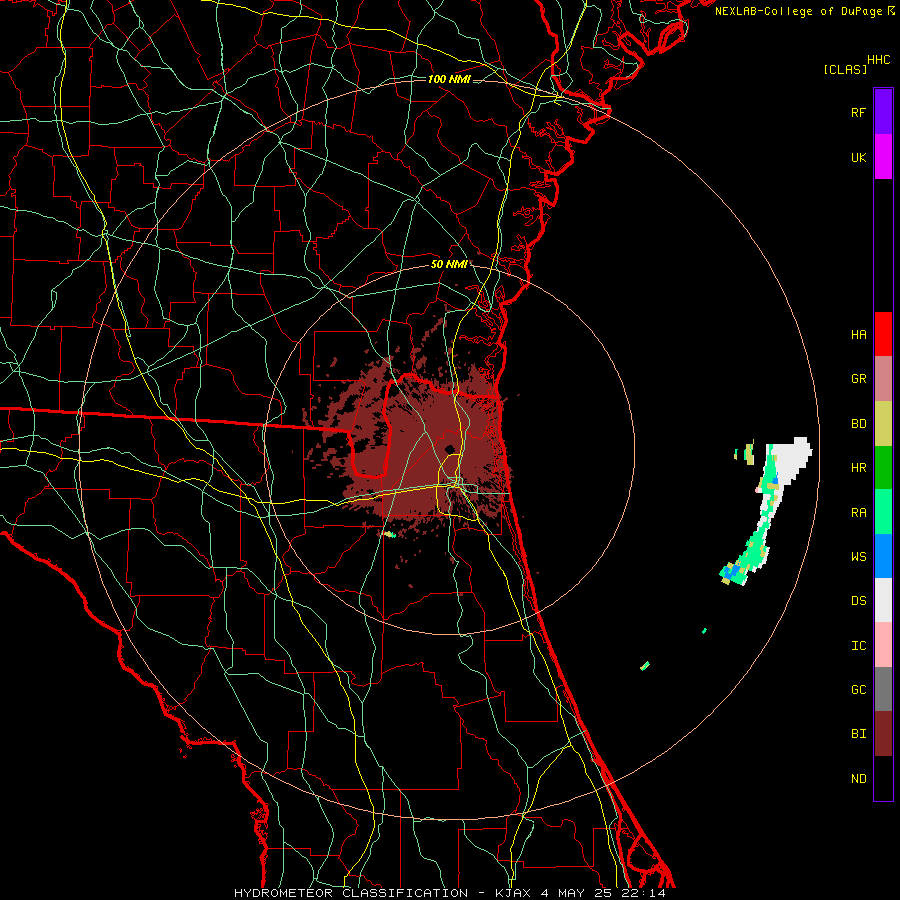The width and height of the screenshot is (900, 900).
Task: Click the HHC product label
Action: click(x=879, y=60)
